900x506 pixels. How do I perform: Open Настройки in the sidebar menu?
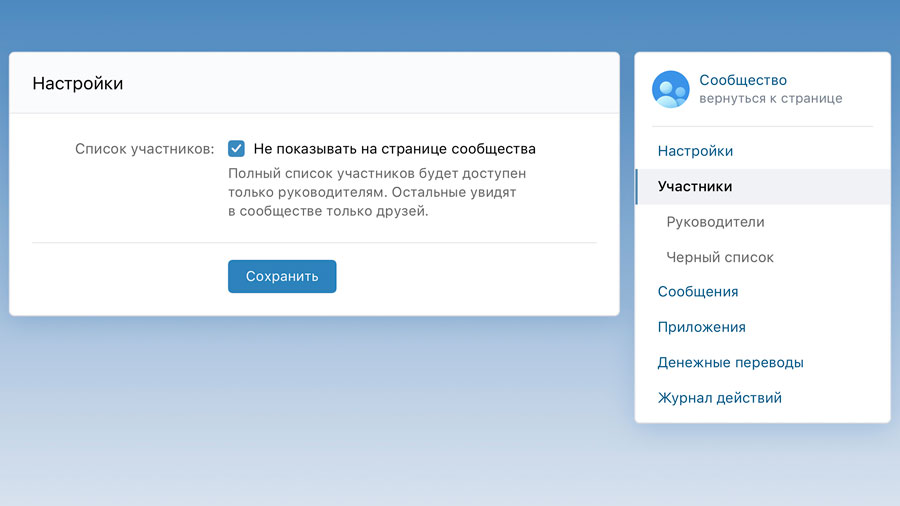click(695, 151)
